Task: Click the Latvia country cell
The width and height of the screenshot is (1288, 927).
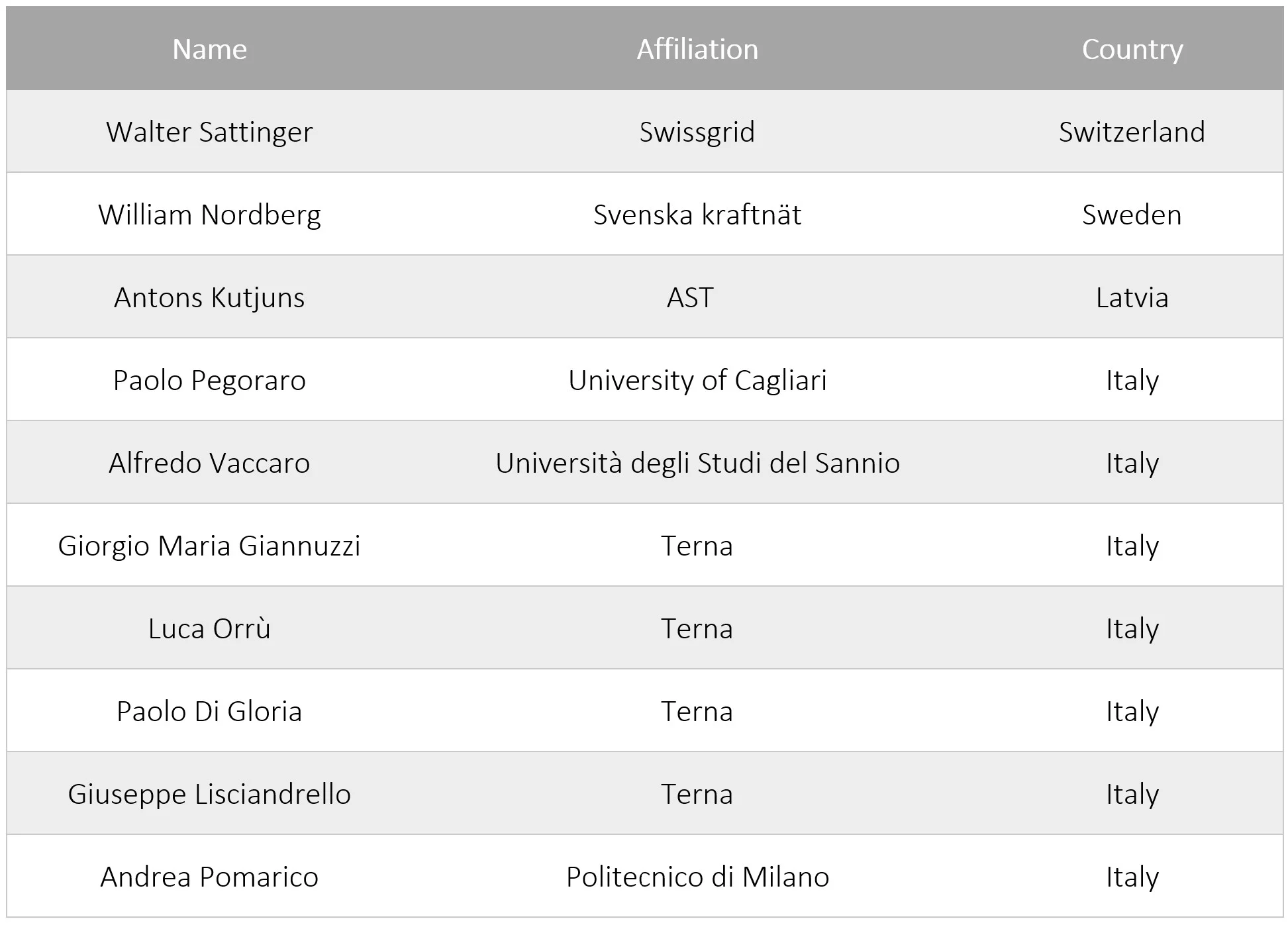Action: pos(1132,297)
